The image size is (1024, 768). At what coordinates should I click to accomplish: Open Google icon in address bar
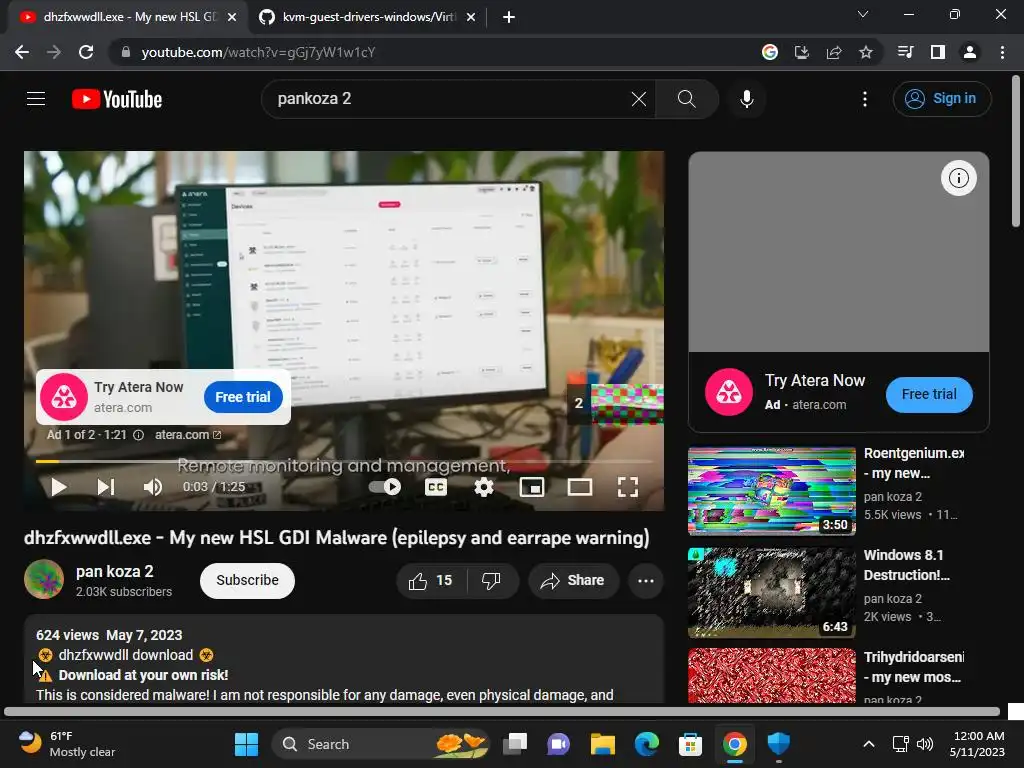[x=770, y=52]
